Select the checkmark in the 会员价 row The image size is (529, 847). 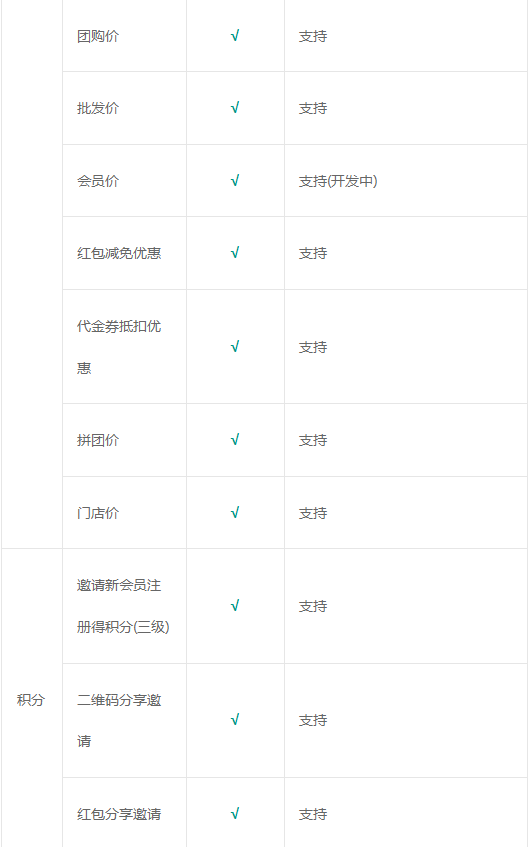(x=235, y=181)
